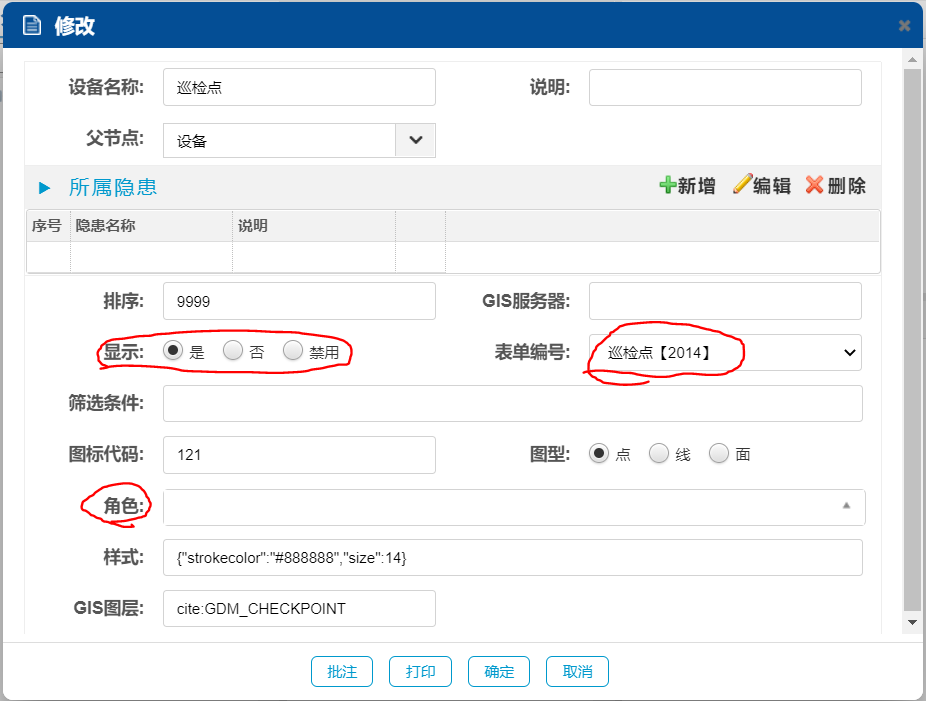
Task: Open the 父节点 dropdown arrow
Action: tap(415, 141)
